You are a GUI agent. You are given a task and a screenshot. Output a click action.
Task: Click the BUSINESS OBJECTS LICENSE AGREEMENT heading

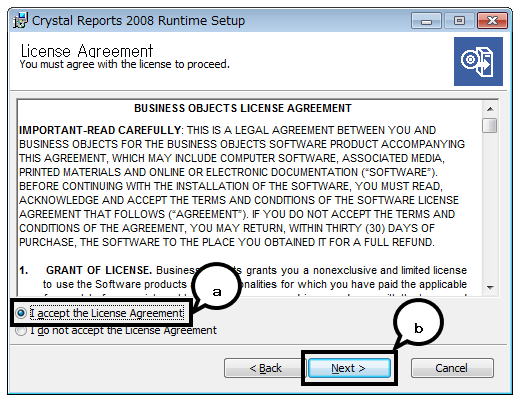pos(243,108)
